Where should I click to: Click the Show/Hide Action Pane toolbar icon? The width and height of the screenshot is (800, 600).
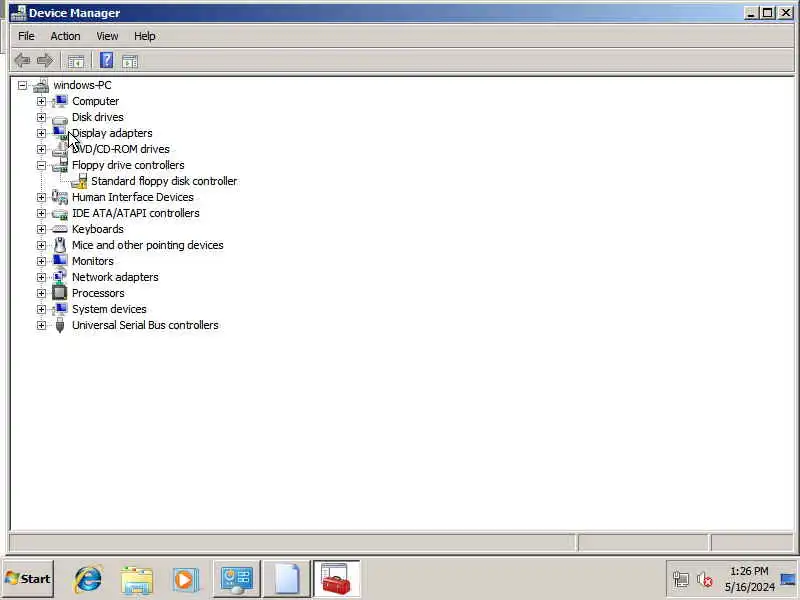[x=130, y=61]
